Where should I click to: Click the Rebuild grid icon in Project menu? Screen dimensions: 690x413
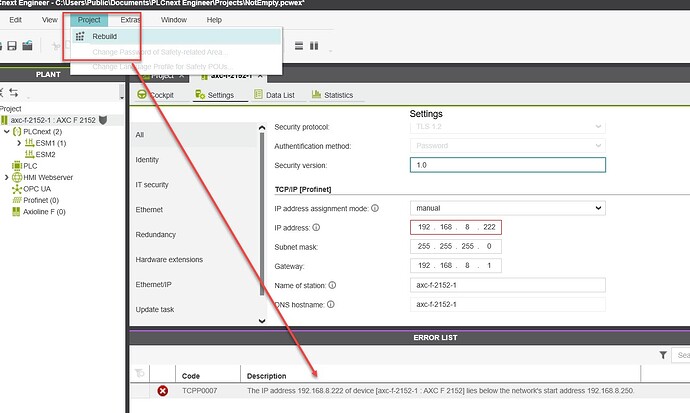(x=80, y=37)
